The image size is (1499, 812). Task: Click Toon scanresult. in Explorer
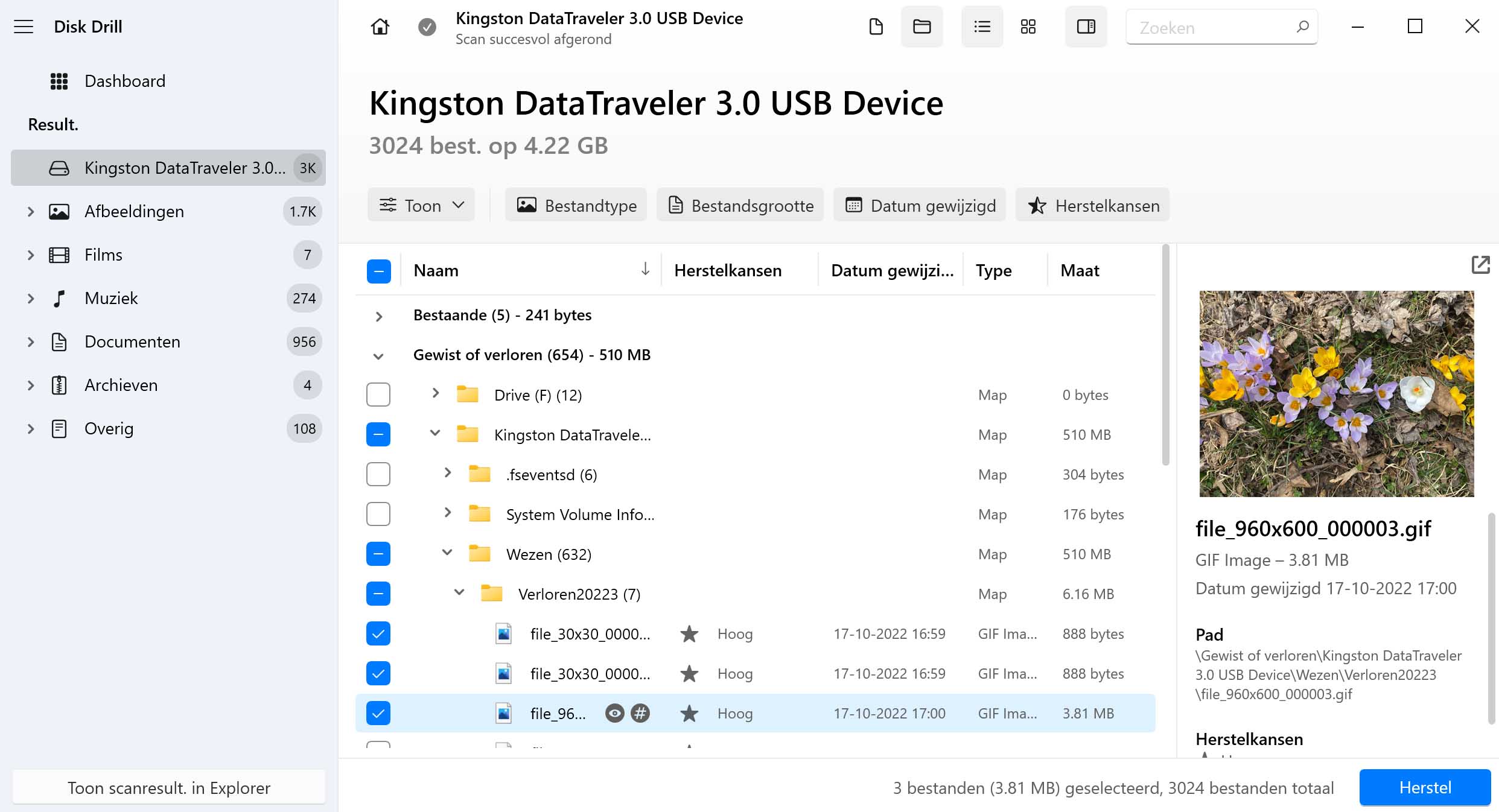tap(169, 787)
